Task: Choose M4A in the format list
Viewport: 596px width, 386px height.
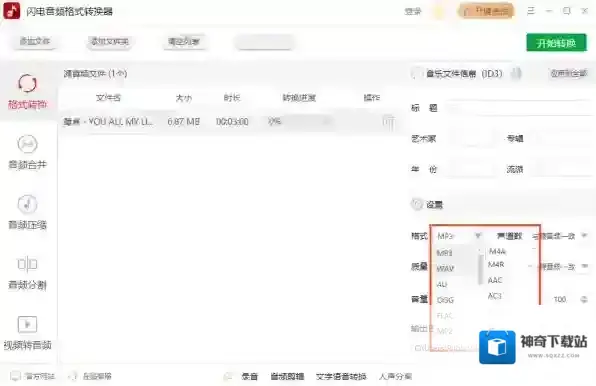Action: (x=497, y=251)
